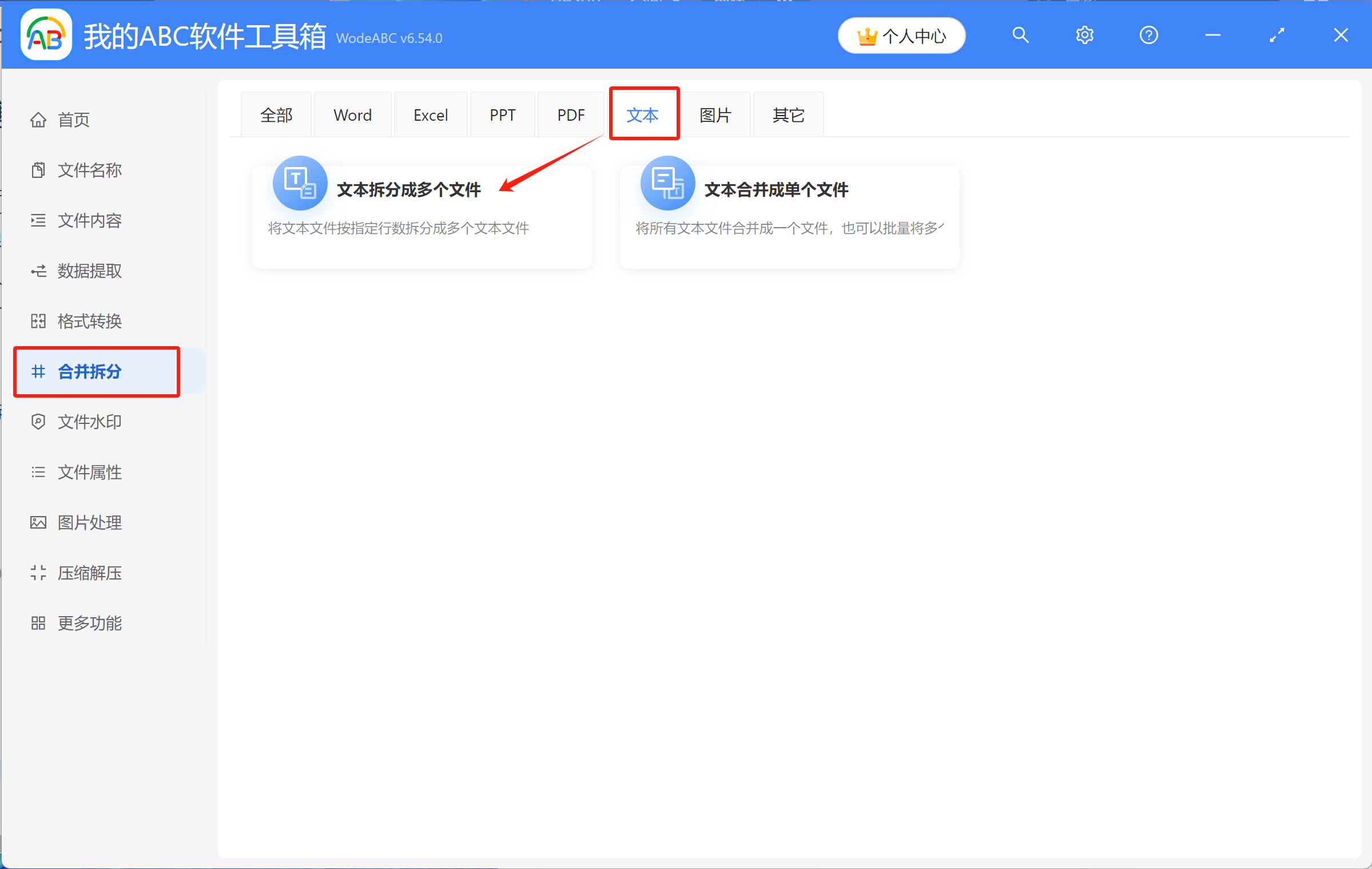Switch to the PDF tab

(x=570, y=114)
